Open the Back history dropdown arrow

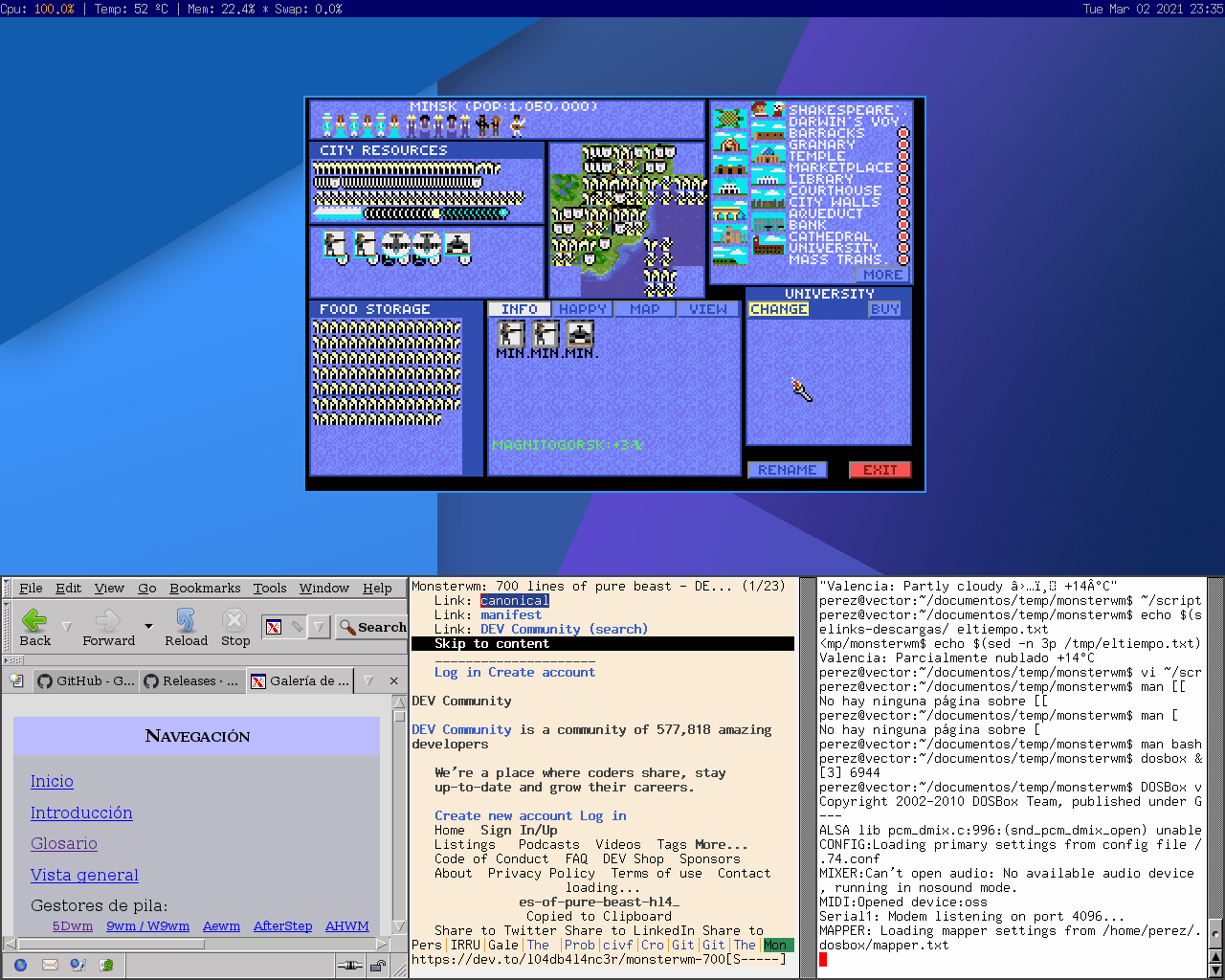[x=66, y=627]
